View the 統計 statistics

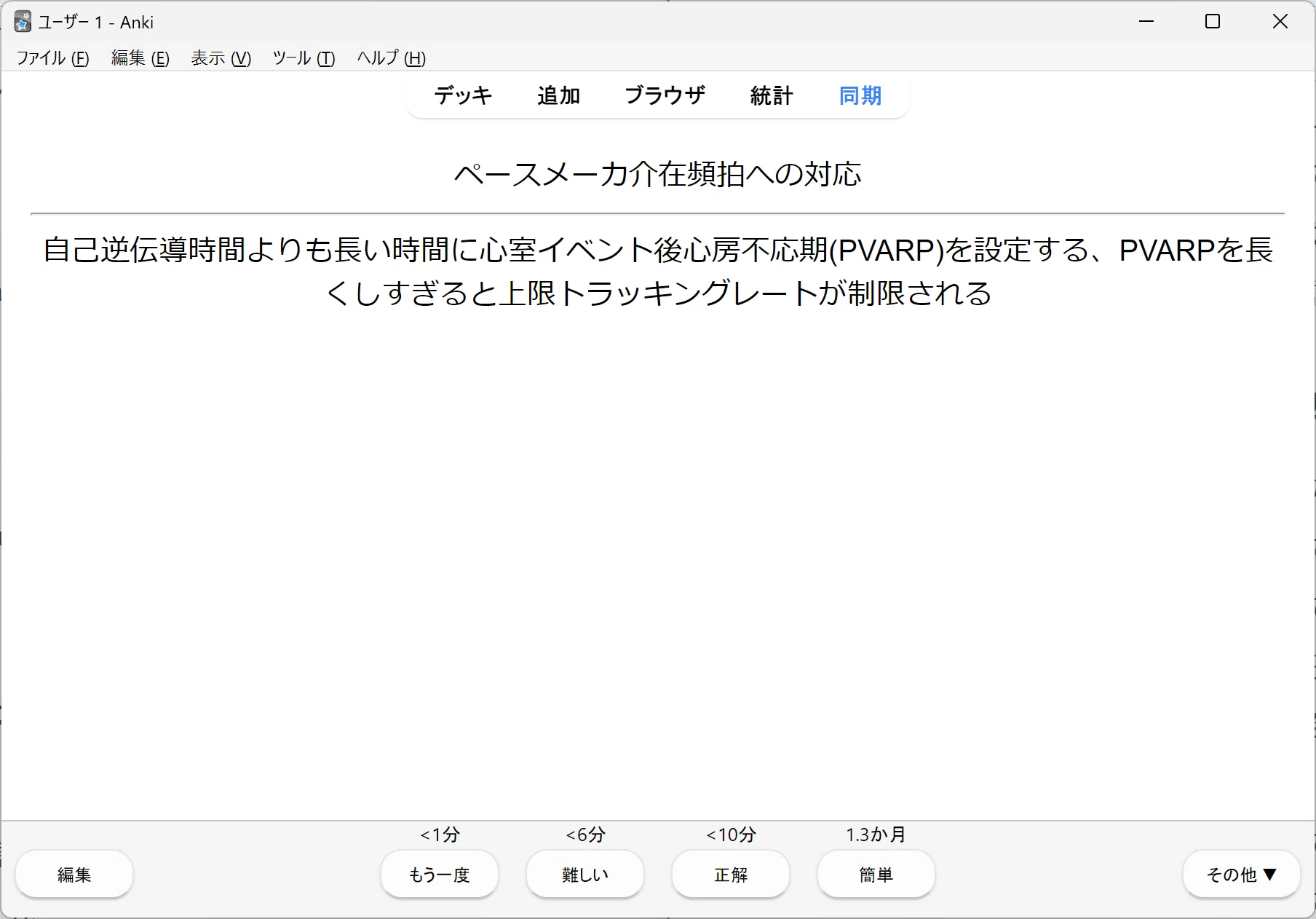click(772, 95)
